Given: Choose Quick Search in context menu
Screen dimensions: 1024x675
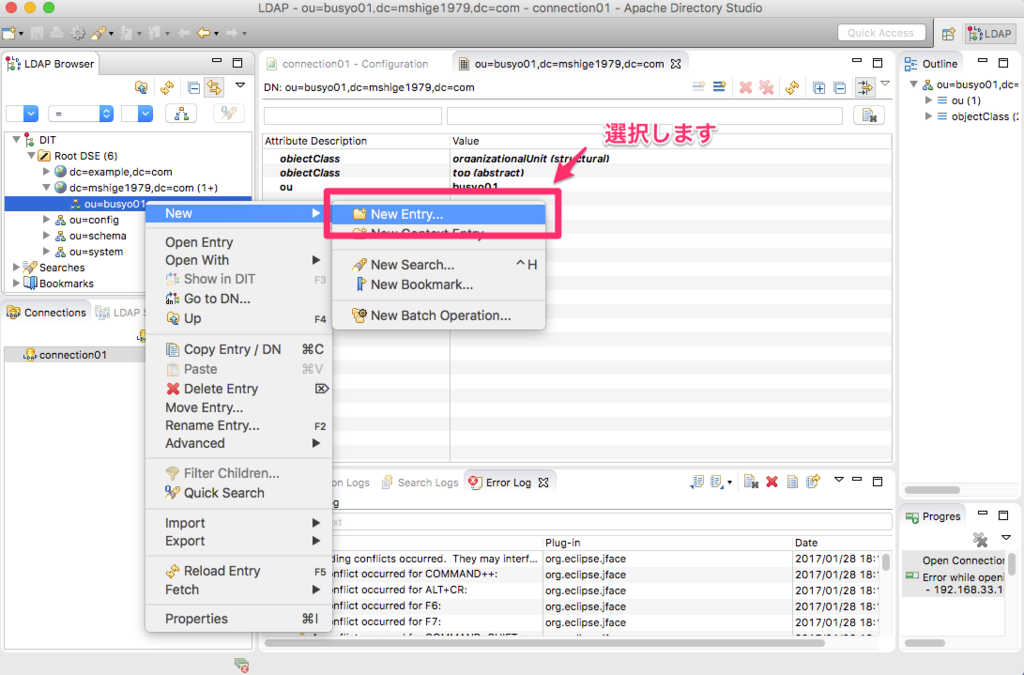Looking at the screenshot, I should (238, 493).
